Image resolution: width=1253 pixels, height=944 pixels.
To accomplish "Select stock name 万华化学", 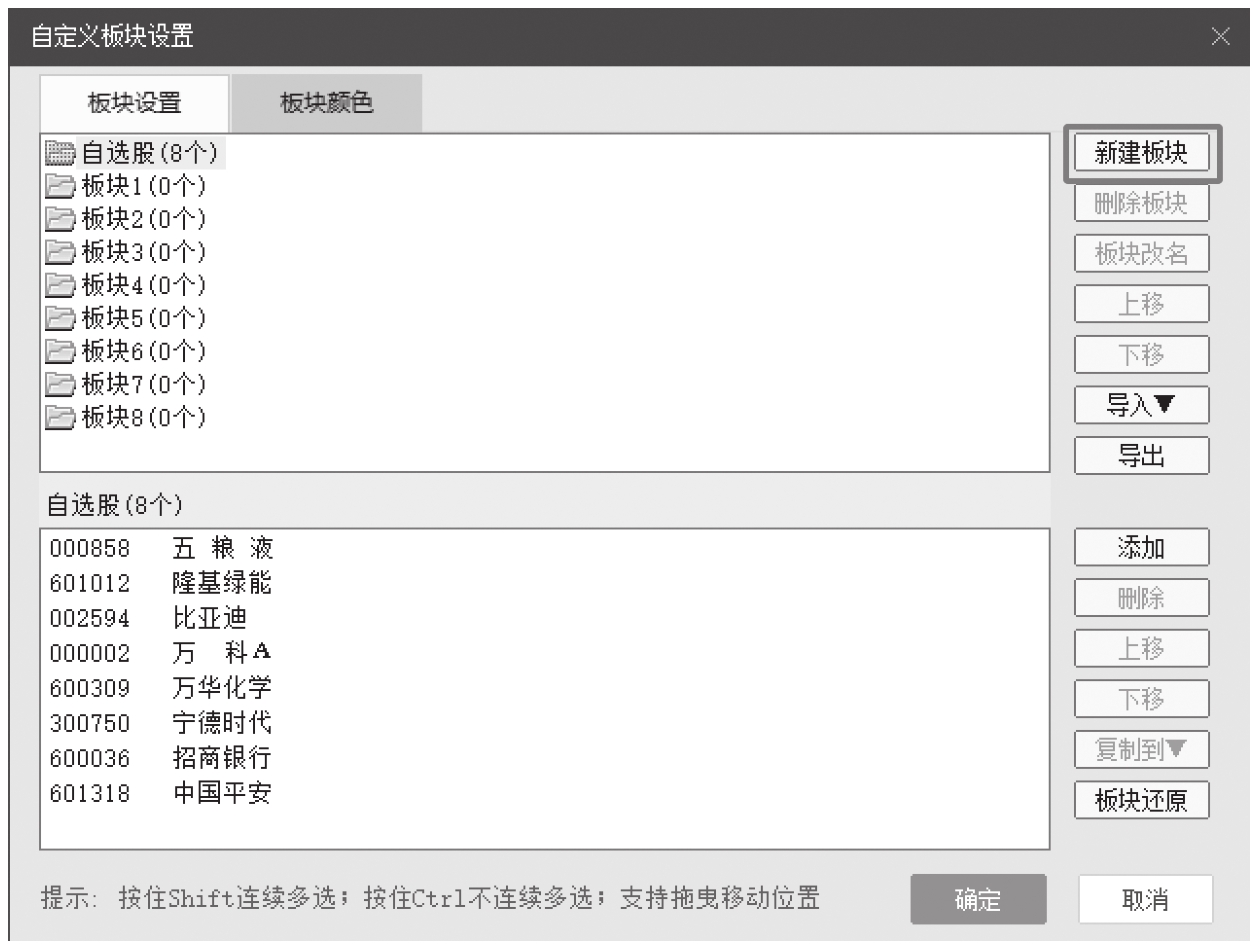I will click(x=222, y=687).
